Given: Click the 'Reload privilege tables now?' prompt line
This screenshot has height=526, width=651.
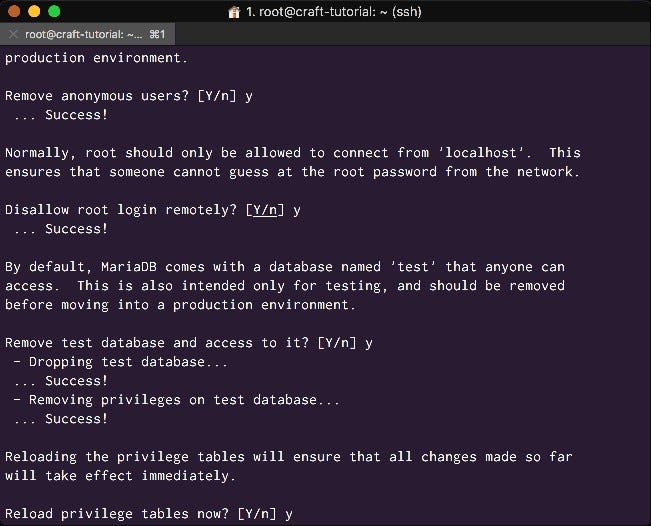Looking at the screenshot, I should click(149, 514).
